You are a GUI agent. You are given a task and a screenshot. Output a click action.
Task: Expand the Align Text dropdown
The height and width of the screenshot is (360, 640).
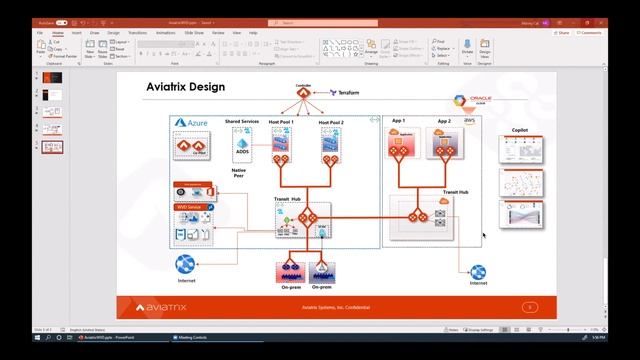tap(287, 49)
